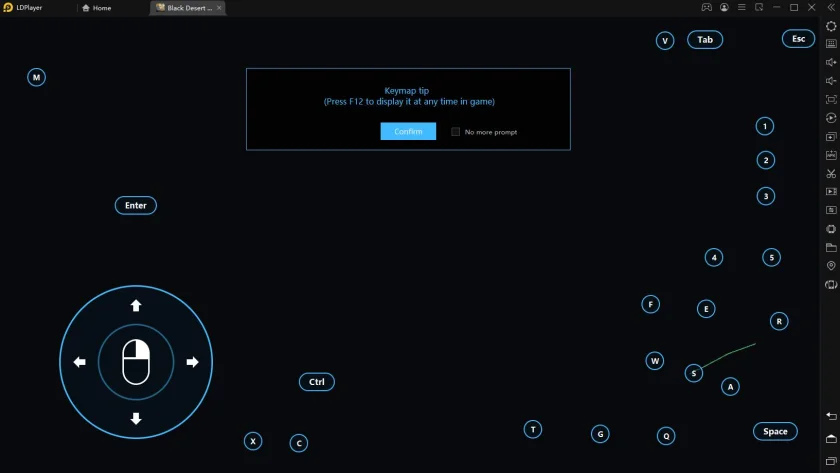Click the C key marker

299,444
